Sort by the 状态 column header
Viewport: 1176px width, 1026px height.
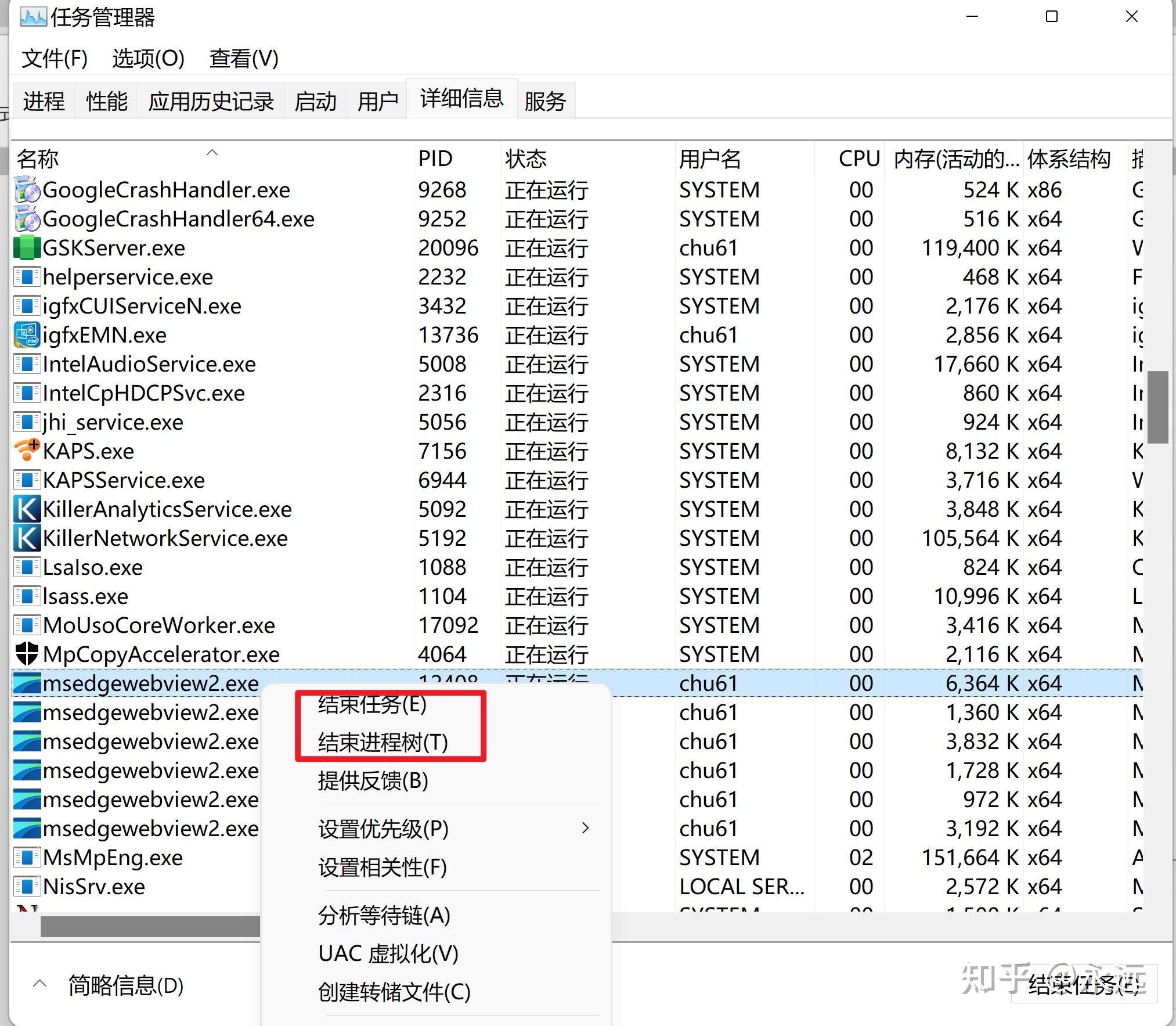(x=588, y=158)
